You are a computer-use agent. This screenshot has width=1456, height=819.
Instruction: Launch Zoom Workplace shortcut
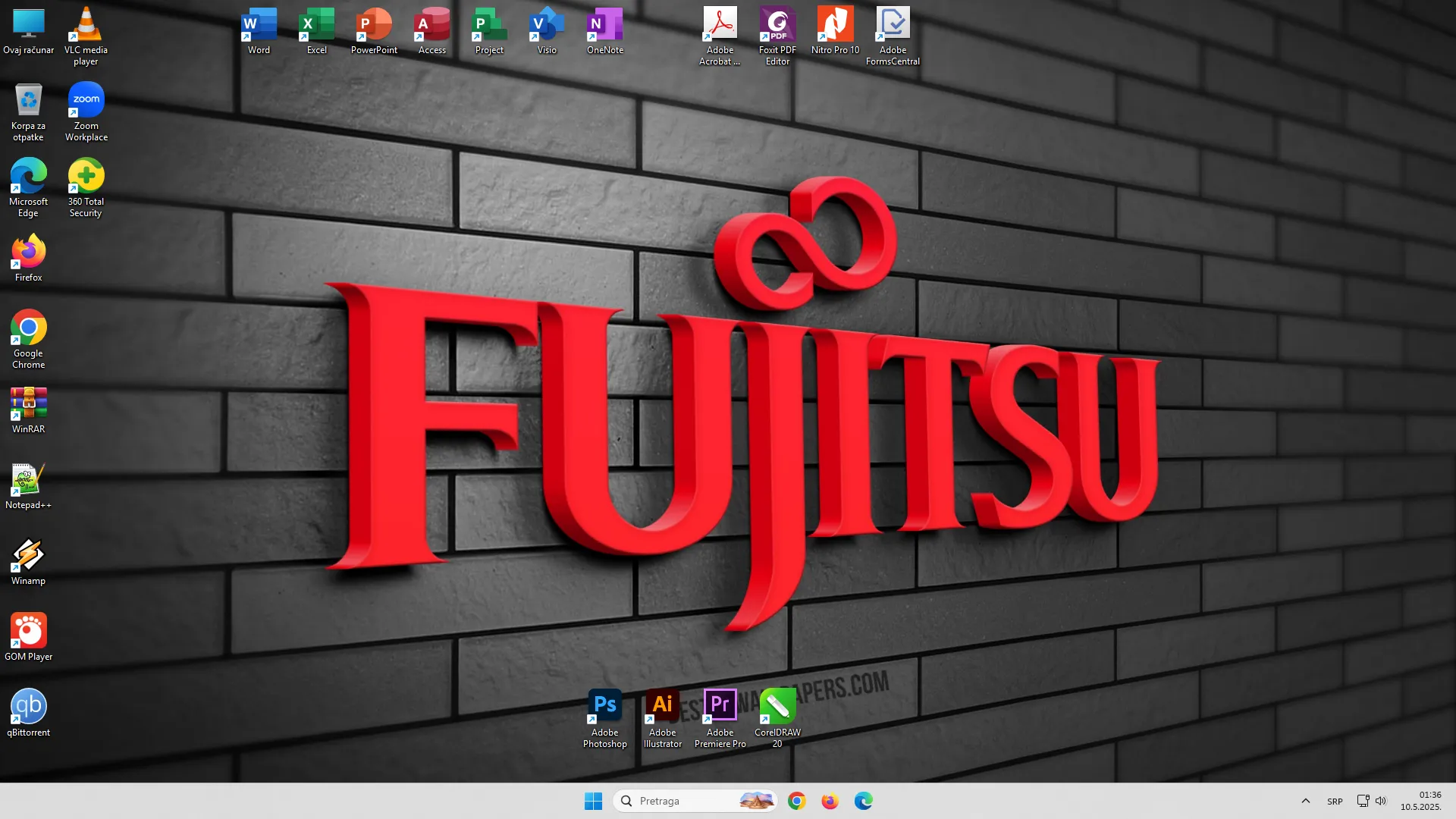86,111
